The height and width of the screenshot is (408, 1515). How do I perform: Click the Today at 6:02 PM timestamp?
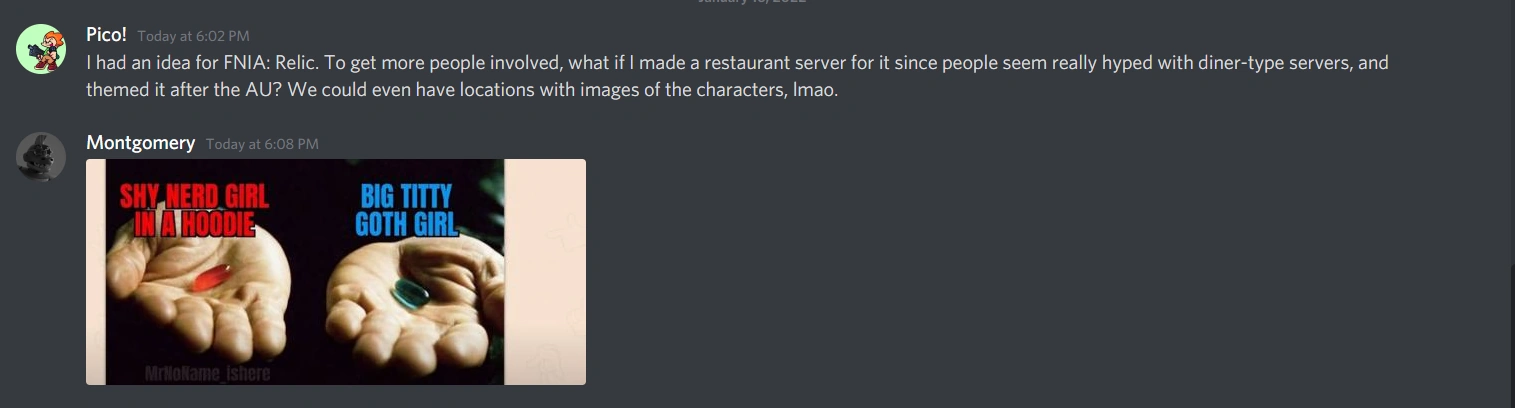193,36
